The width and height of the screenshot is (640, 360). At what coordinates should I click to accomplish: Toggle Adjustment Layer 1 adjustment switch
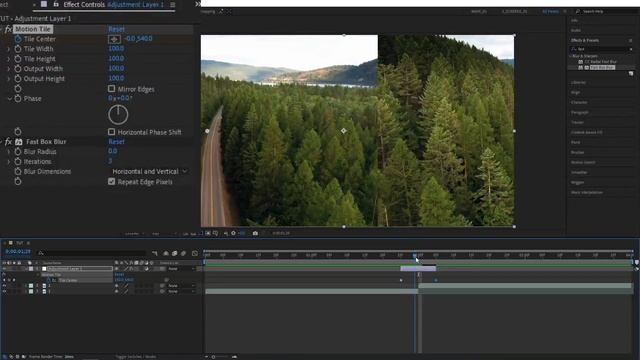pos(146,269)
